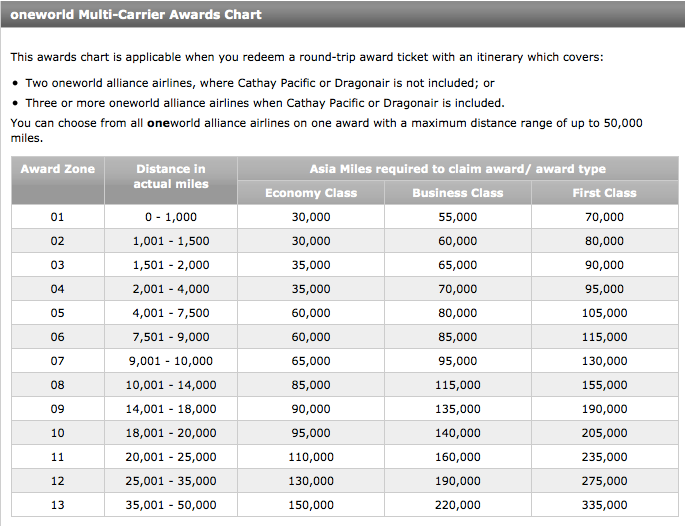
Task: Select economy class value '150,000'
Action: 311,505
